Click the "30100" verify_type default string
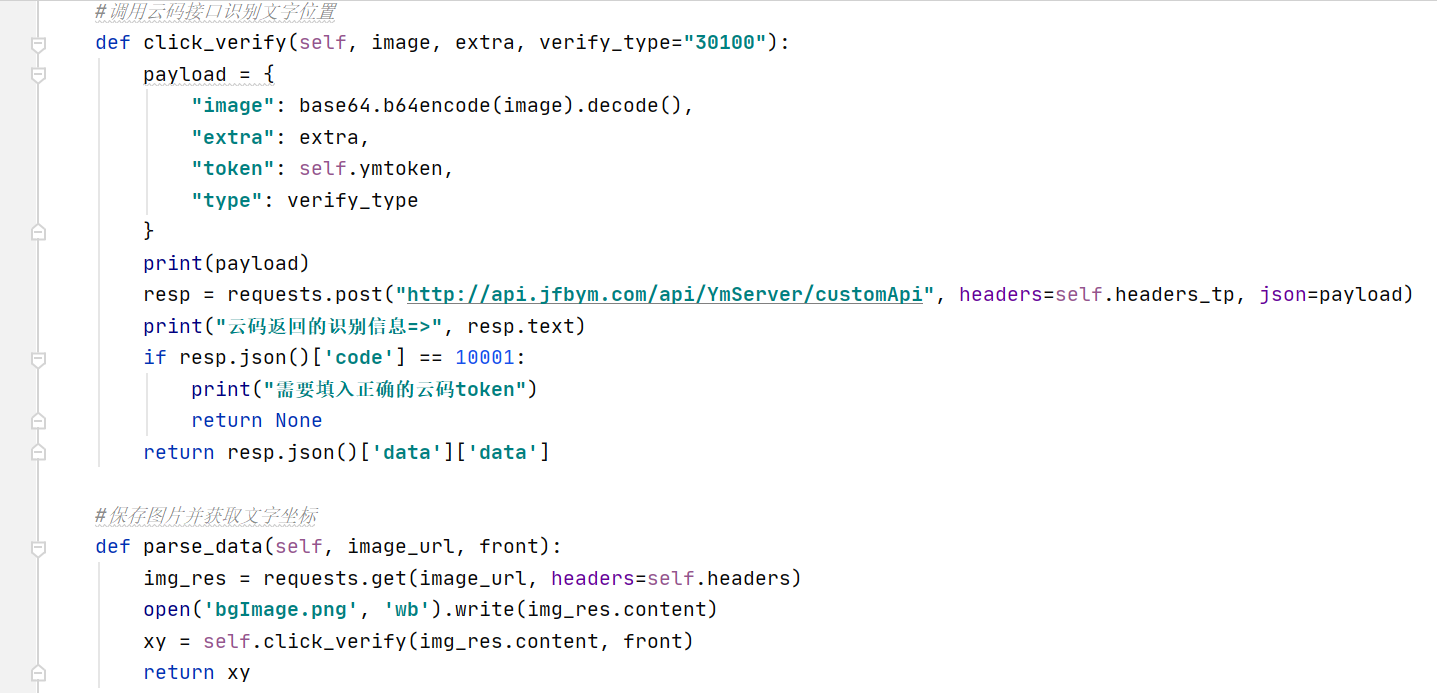 (x=724, y=42)
